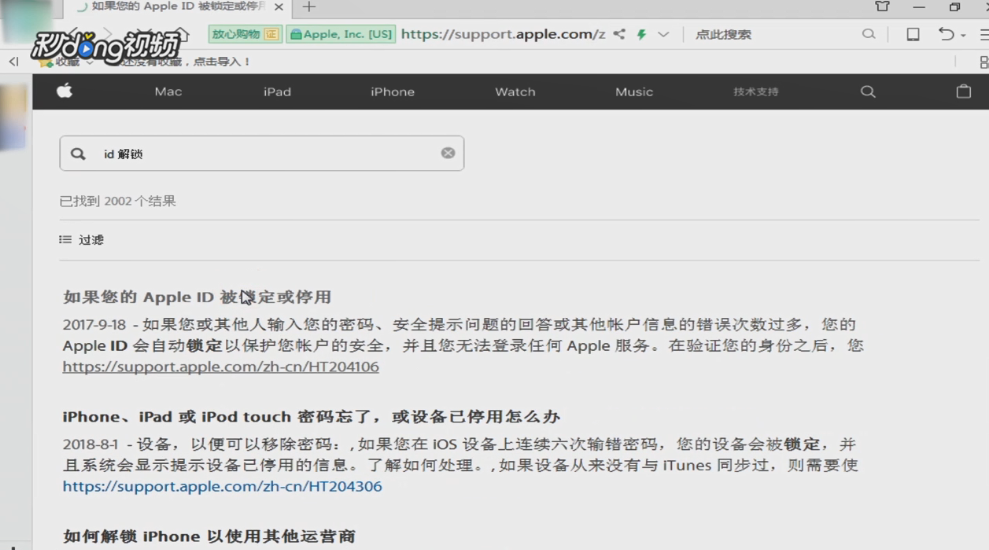Click the share icon in address bar
The image size is (989, 550).
coord(619,34)
